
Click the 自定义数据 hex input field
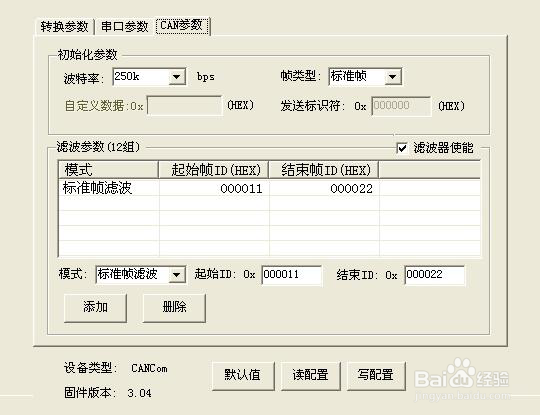pos(184,105)
